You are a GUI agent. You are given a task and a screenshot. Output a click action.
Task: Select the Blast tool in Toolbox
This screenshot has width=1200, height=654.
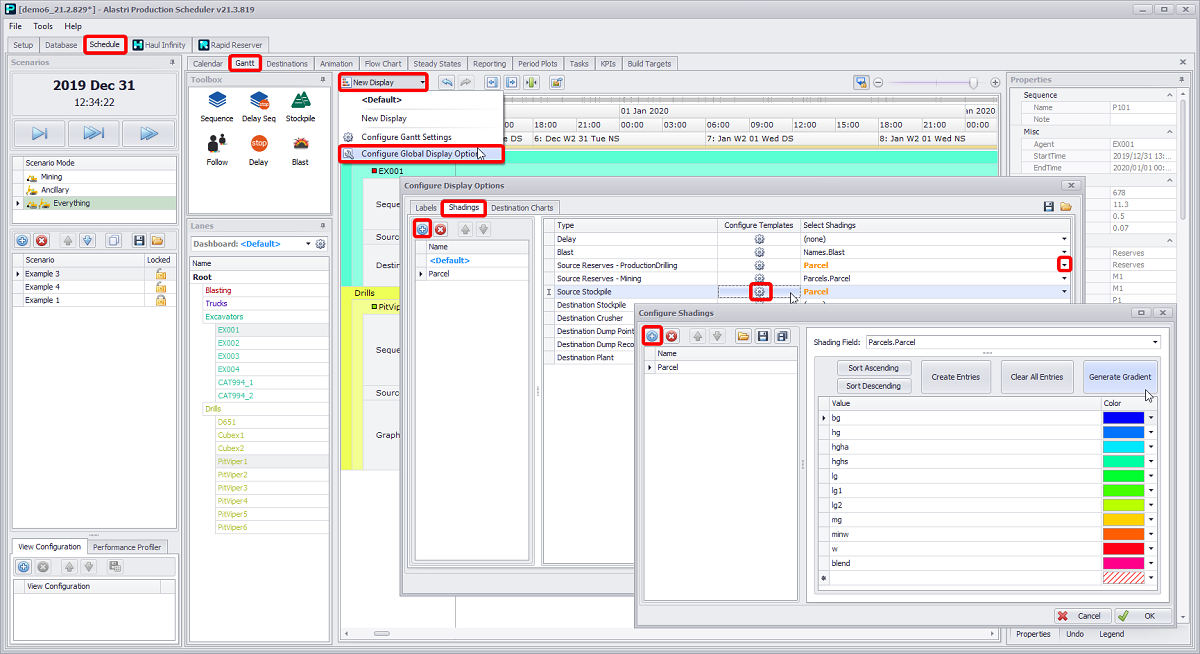(x=300, y=148)
